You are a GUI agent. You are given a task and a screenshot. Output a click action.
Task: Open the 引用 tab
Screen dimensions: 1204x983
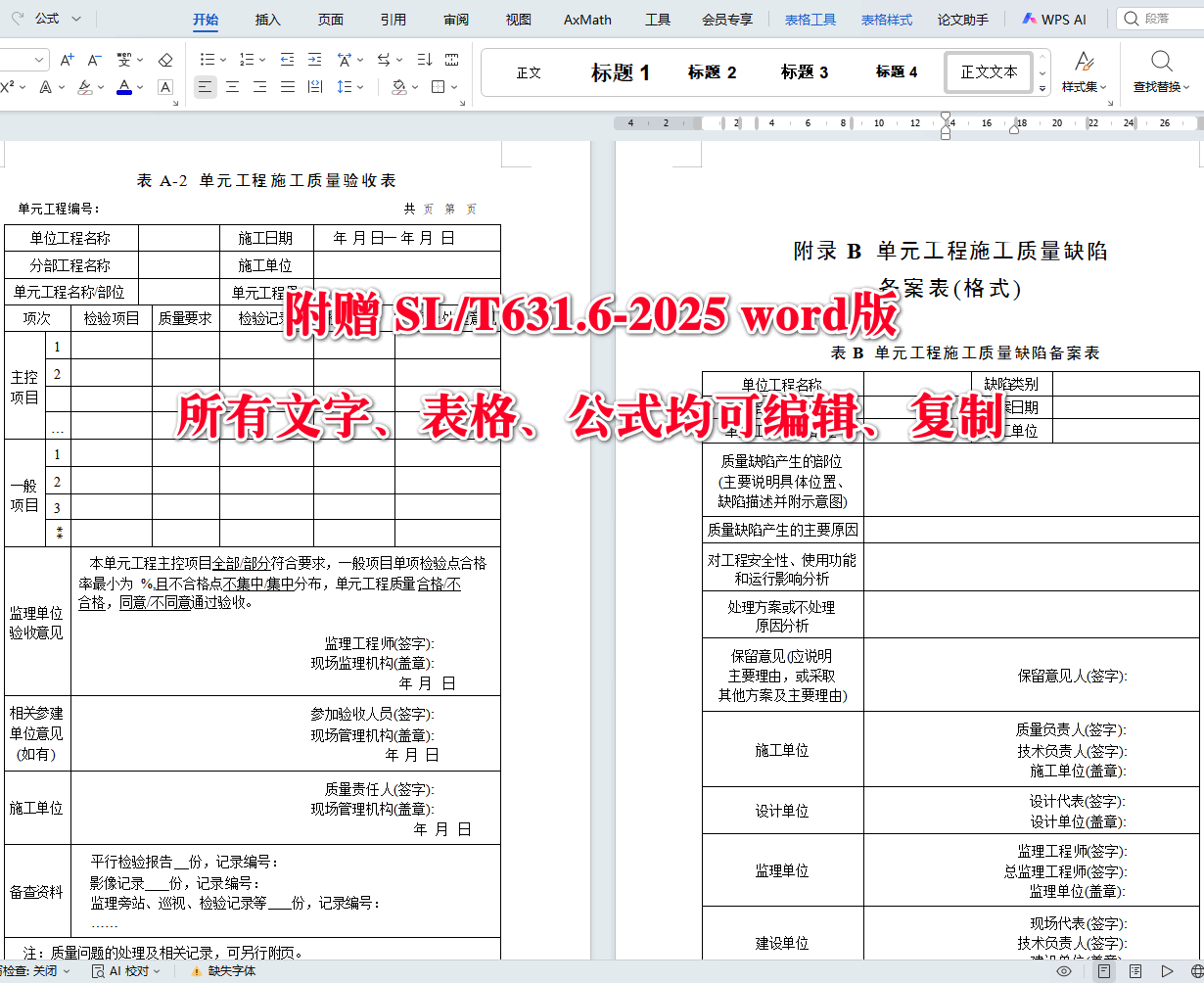click(394, 19)
